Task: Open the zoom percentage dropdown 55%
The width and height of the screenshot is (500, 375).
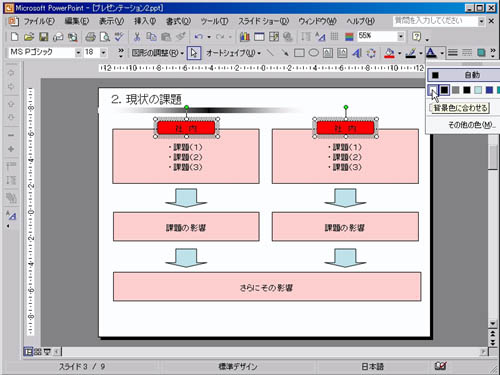Action: pyautogui.click(x=401, y=36)
